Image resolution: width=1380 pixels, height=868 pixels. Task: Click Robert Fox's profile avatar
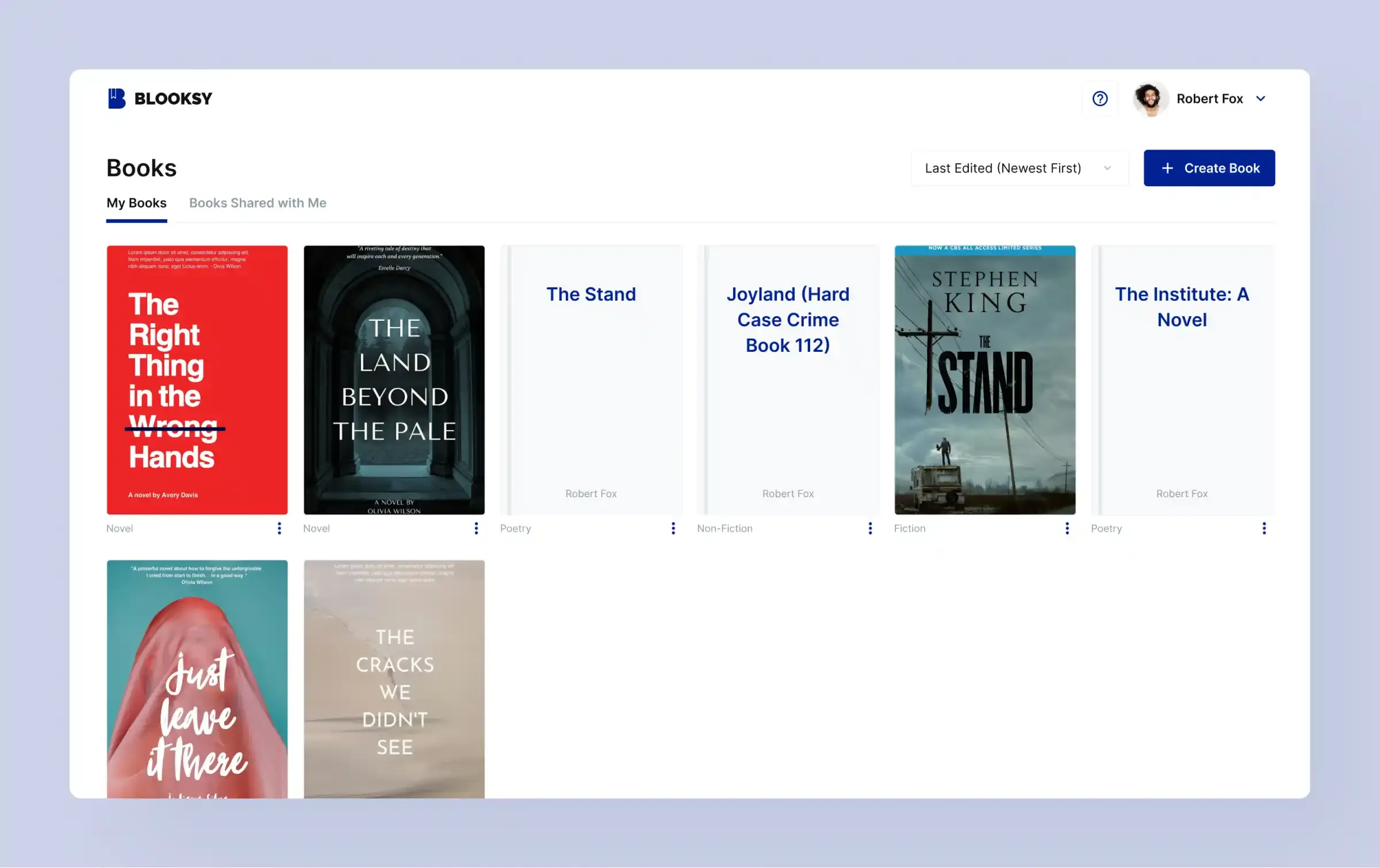[x=1149, y=99]
